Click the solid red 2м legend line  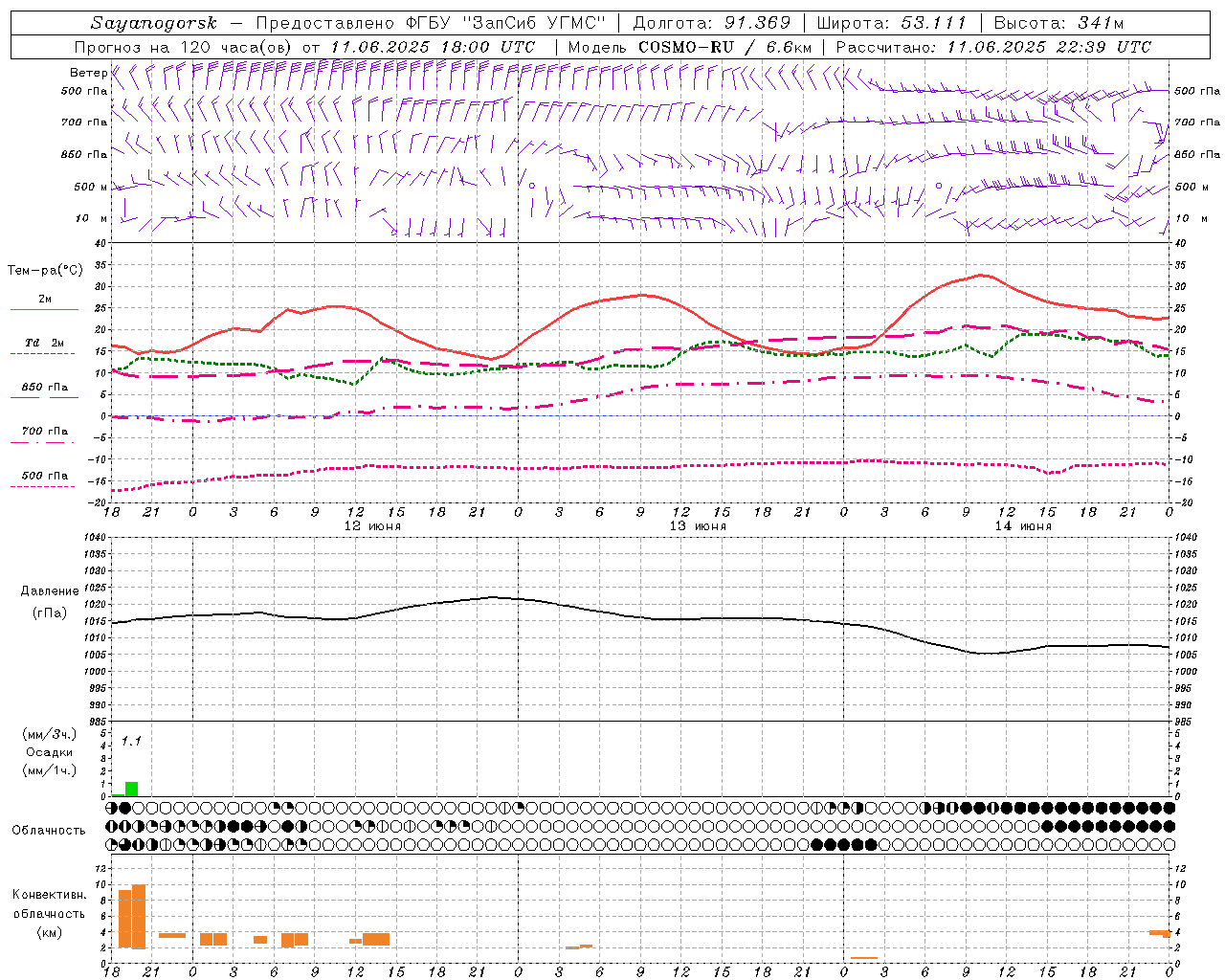tap(43, 309)
